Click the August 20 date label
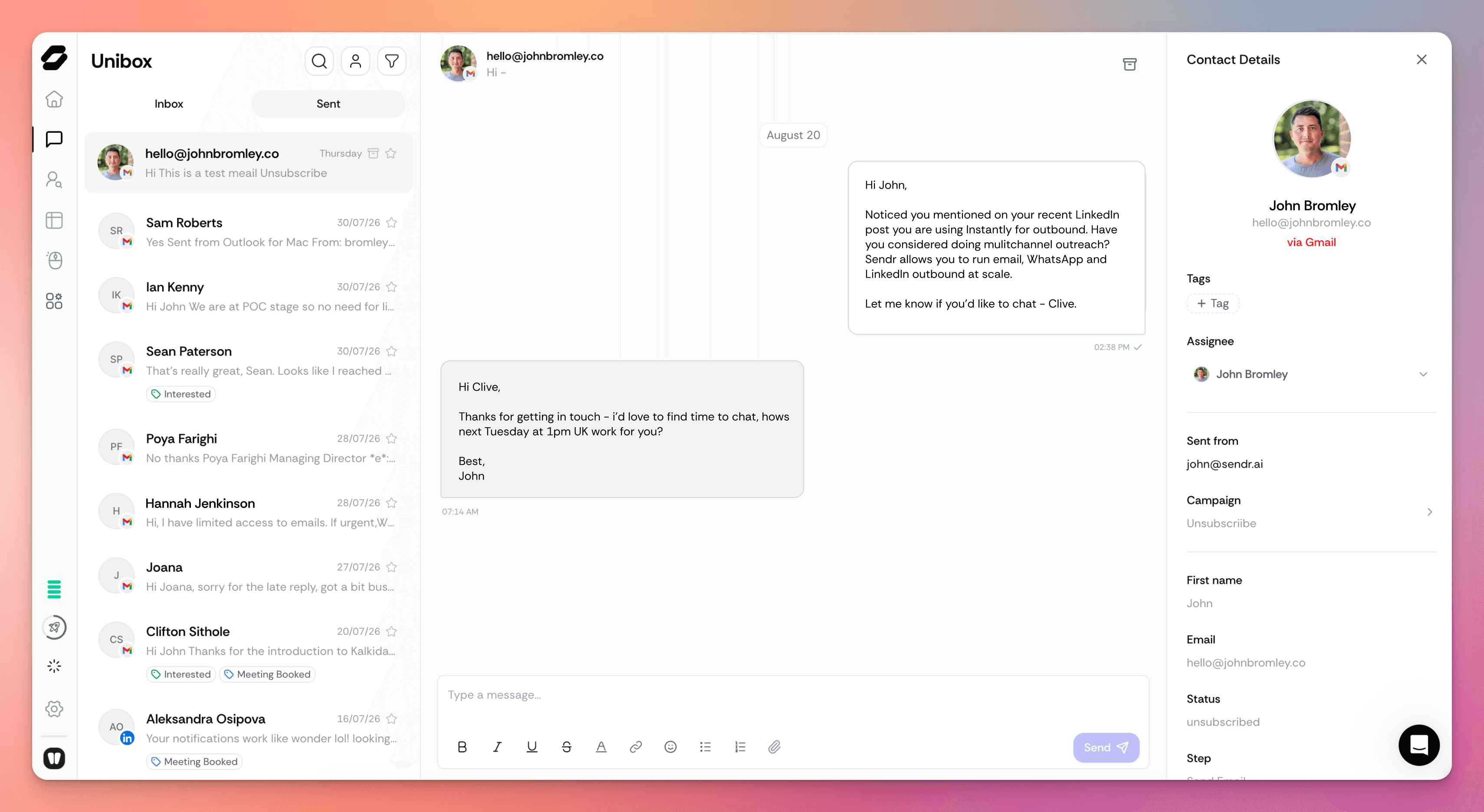 [x=793, y=135]
